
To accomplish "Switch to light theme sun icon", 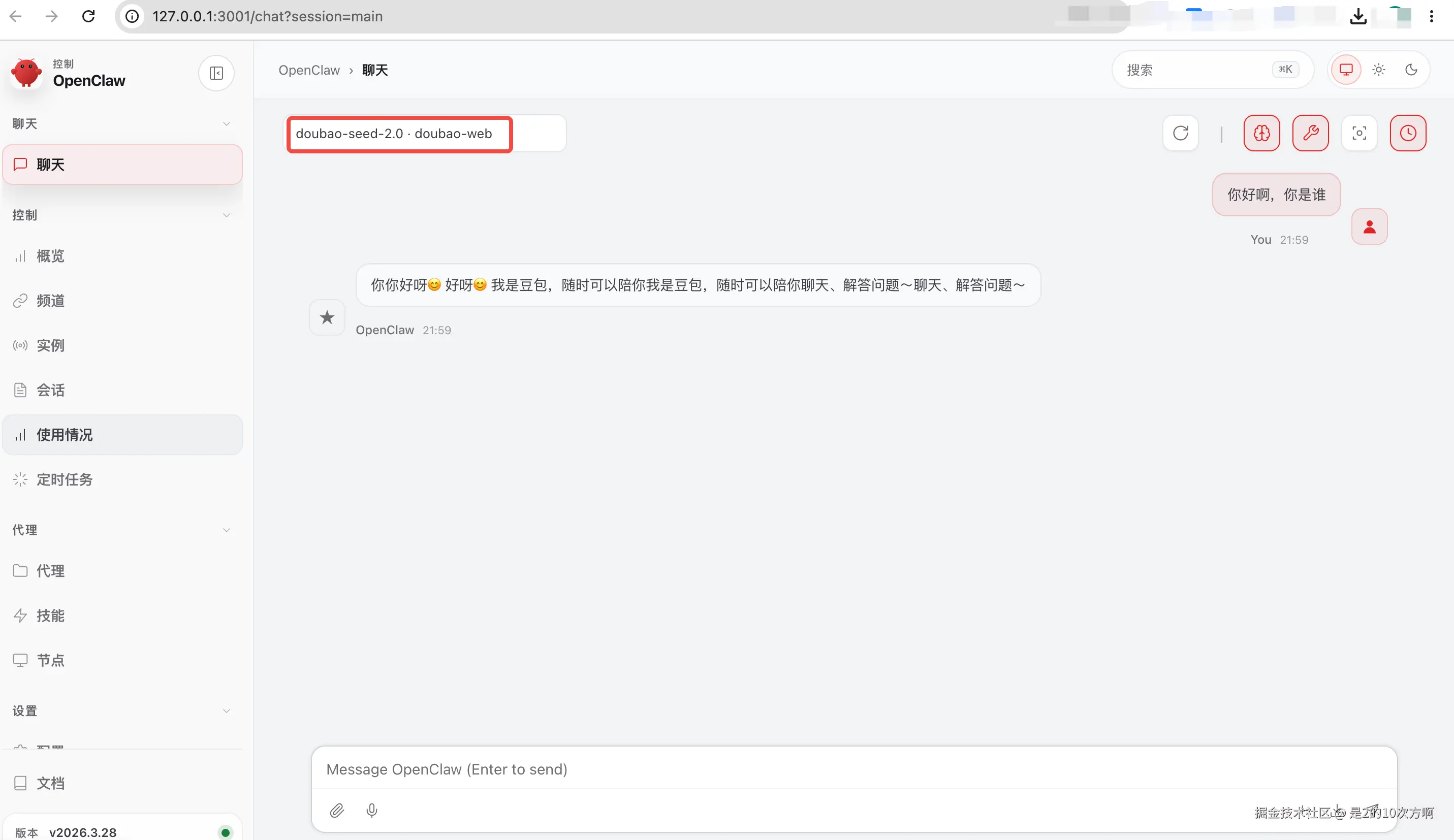I will coord(1379,70).
